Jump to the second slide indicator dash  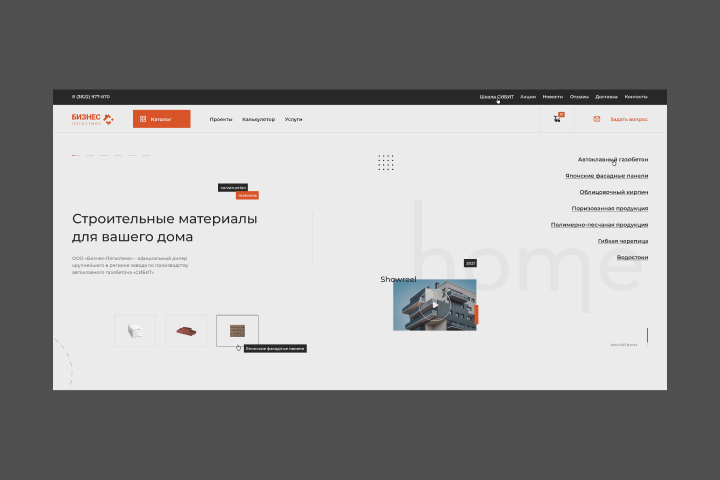tap(90, 155)
